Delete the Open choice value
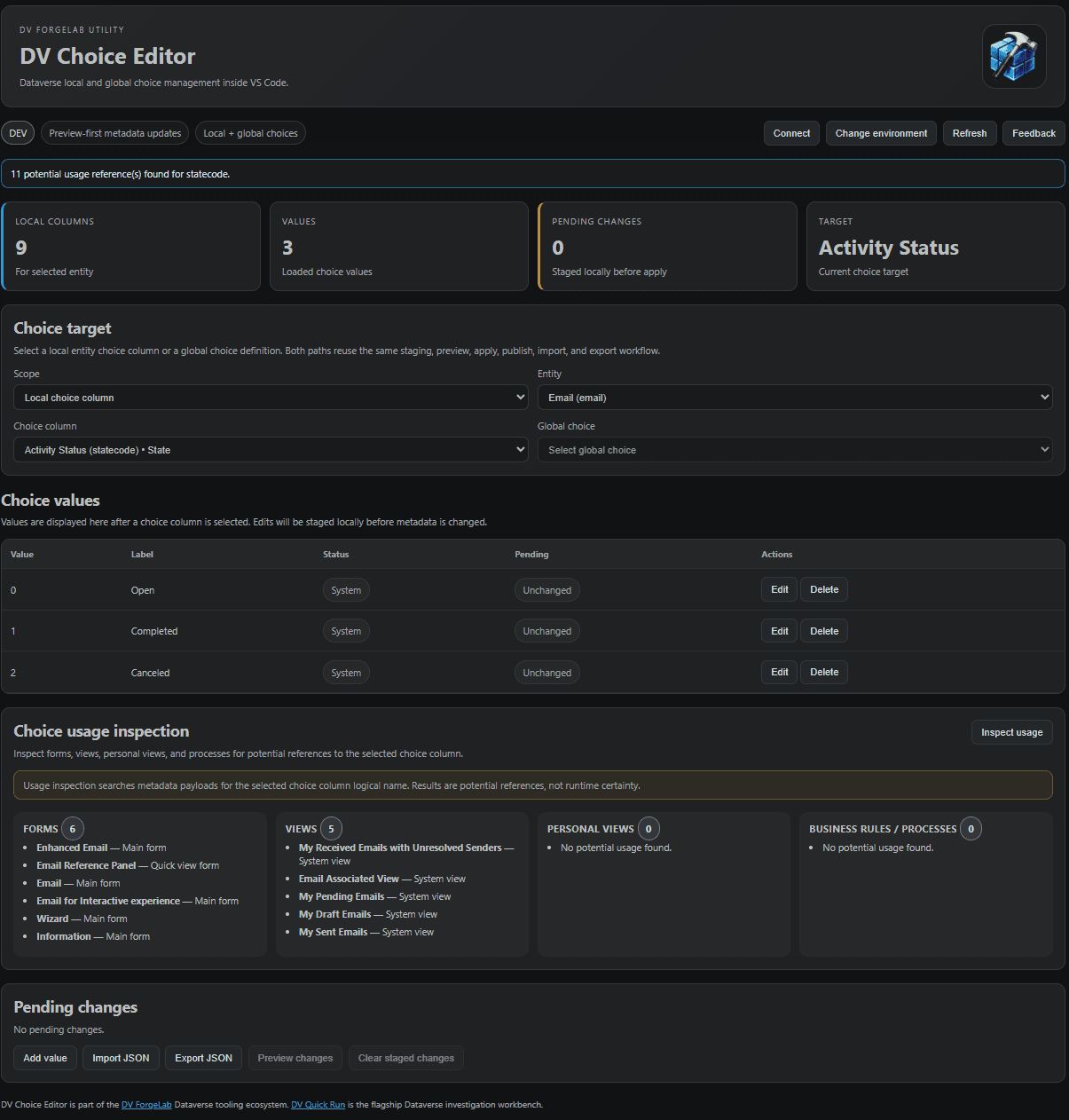The height and width of the screenshot is (1120, 1069). [x=824, y=589]
